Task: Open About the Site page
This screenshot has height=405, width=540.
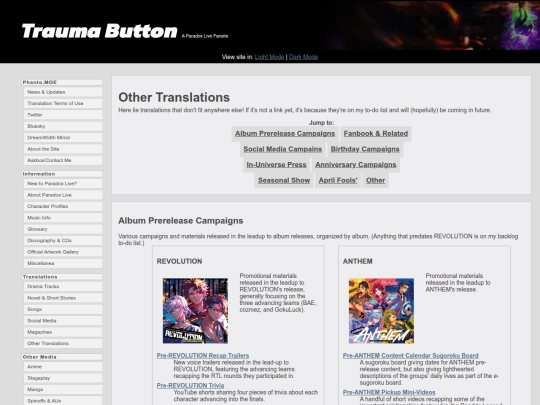Action: [x=63, y=149]
